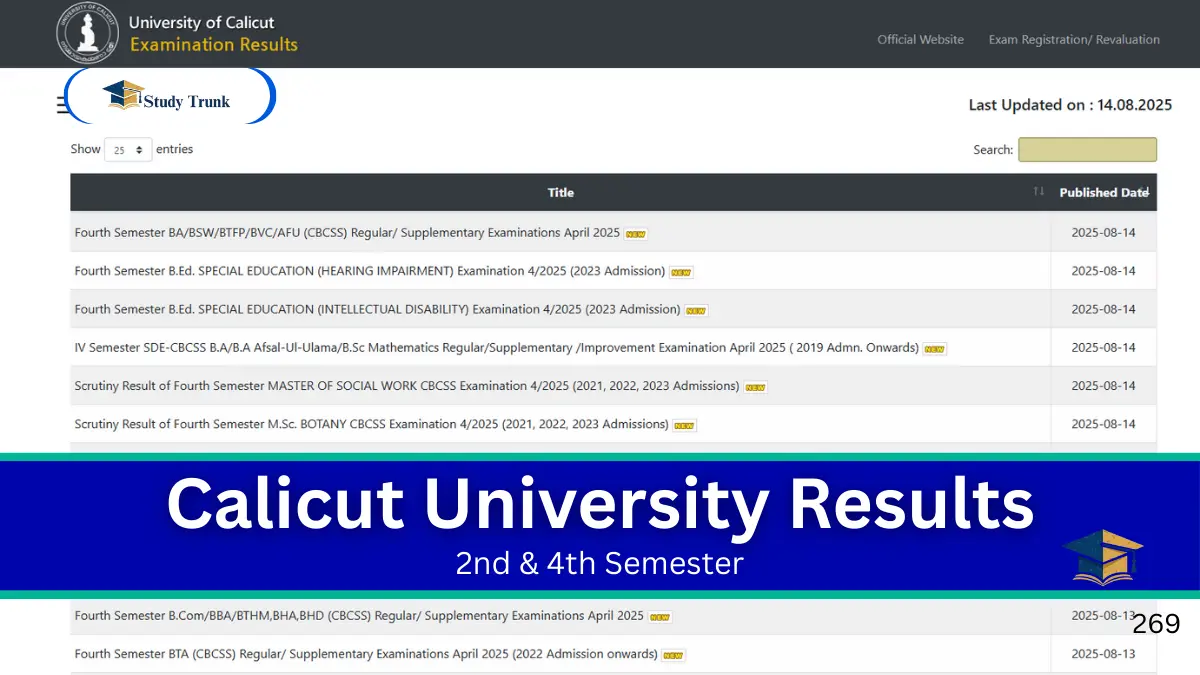
Task: Open the Official Website nav link
Action: point(920,40)
